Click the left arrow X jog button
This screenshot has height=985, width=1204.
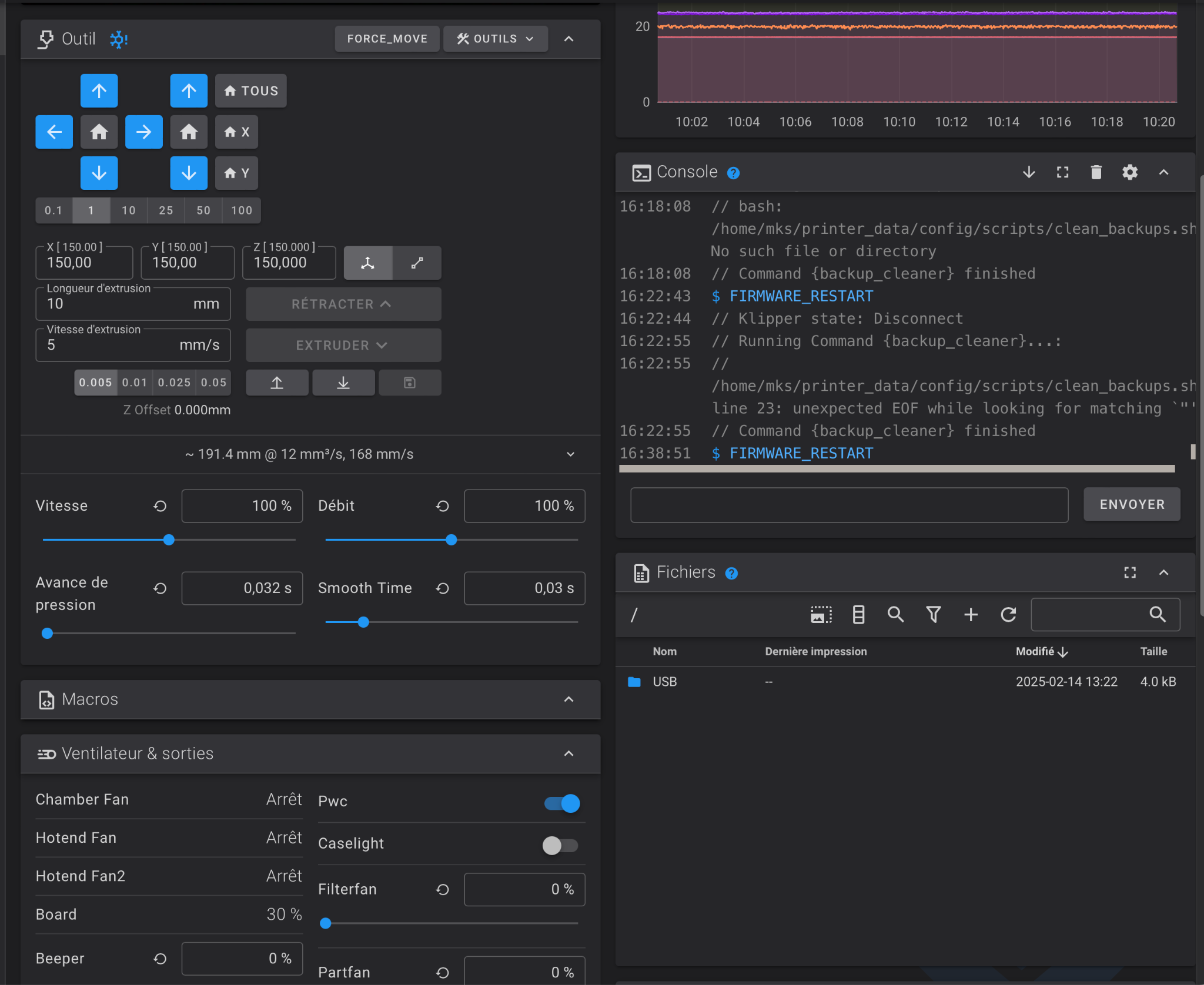54,132
